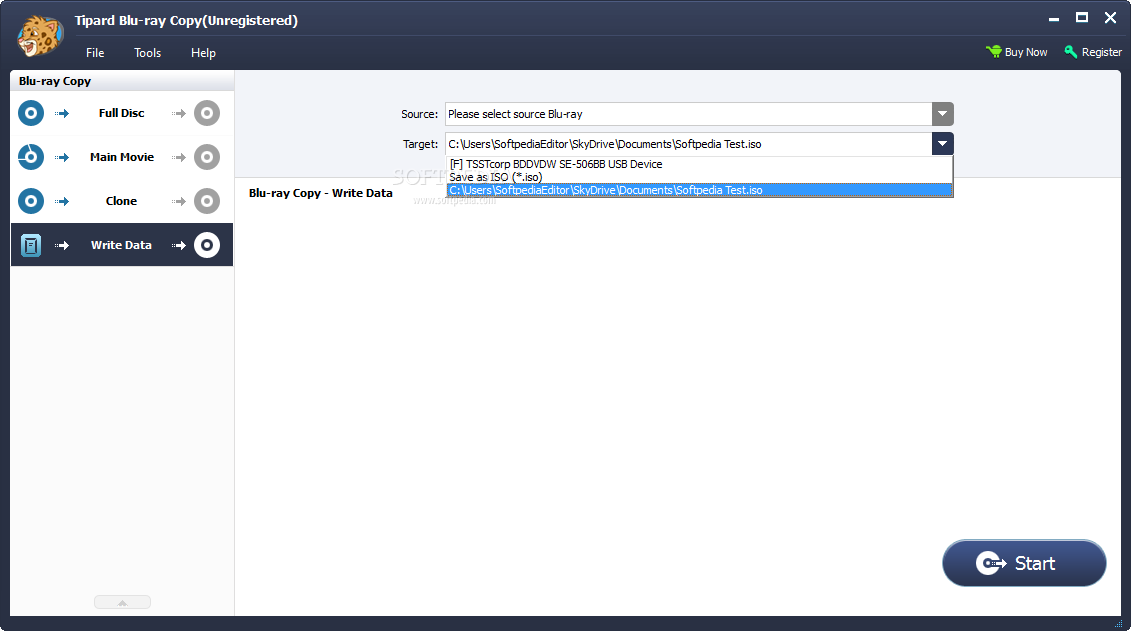1131x631 pixels.
Task: Choose Save as ISO (*.iso) option
Action: point(700,177)
